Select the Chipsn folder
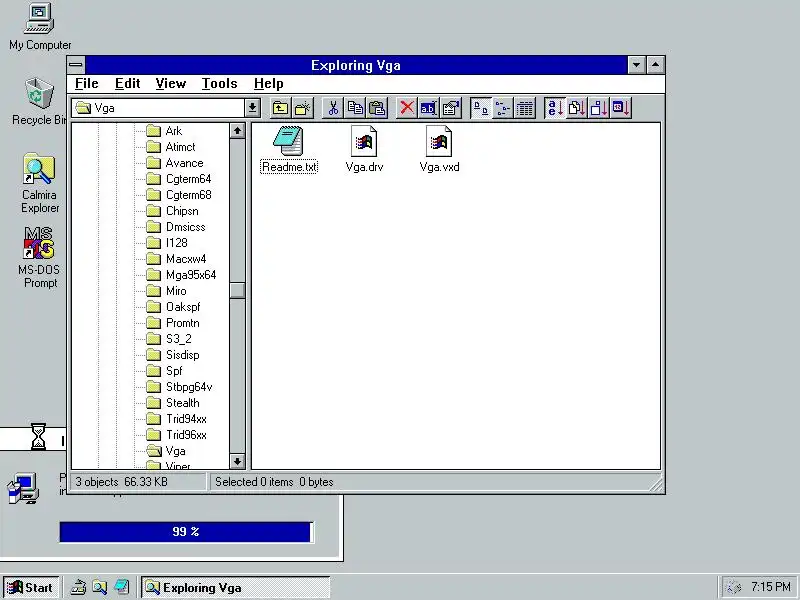The width and height of the screenshot is (800, 600). coord(172,211)
